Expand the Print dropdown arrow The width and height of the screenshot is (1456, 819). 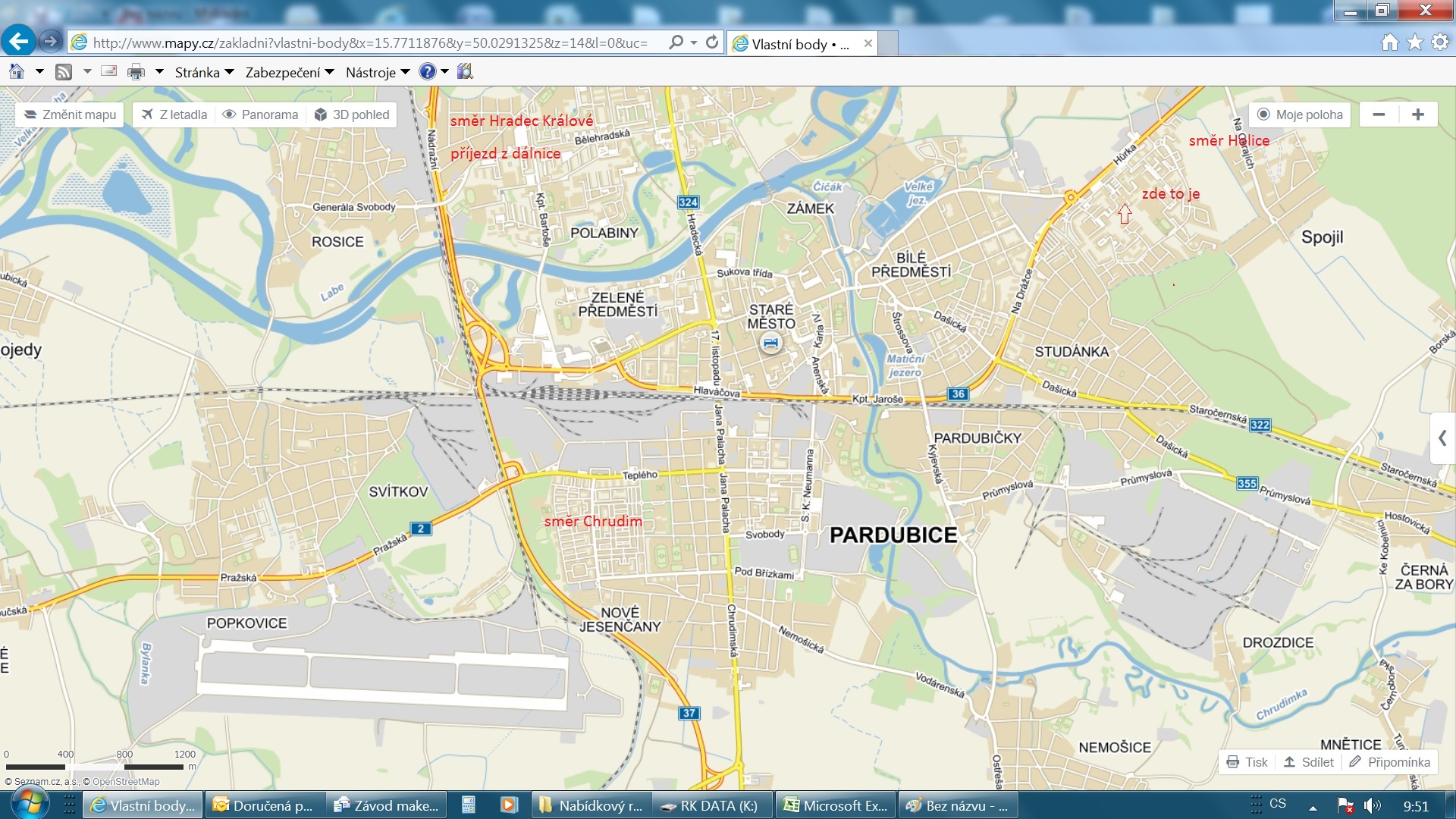159,72
